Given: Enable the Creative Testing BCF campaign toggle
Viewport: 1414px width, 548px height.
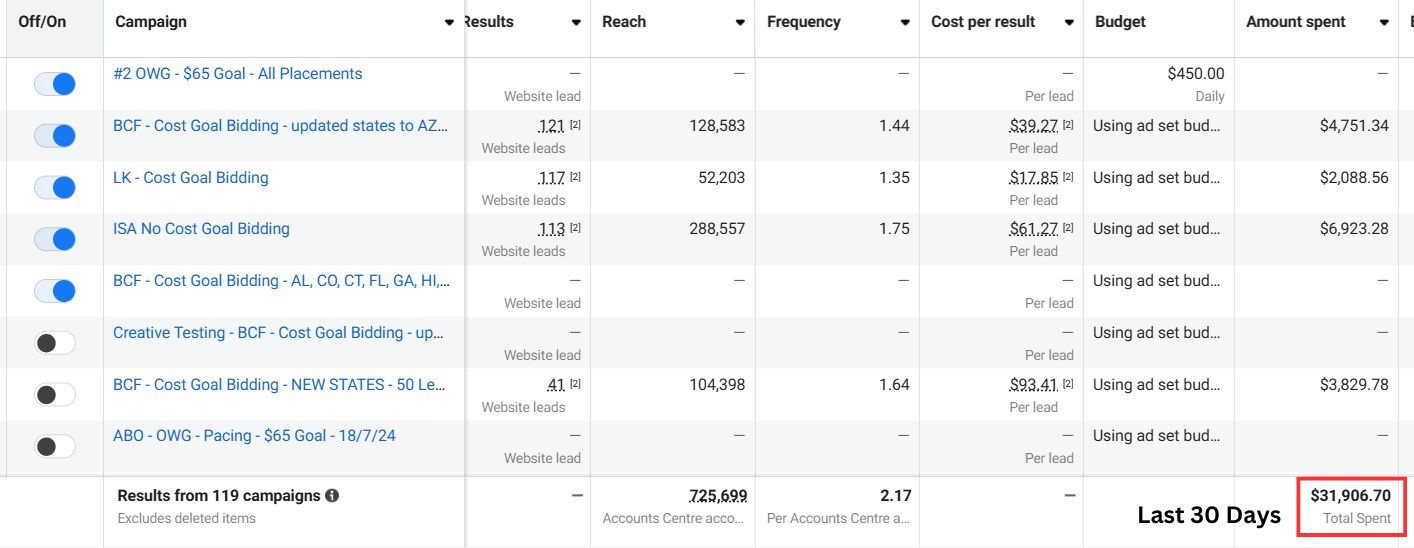Looking at the screenshot, I should (55, 343).
